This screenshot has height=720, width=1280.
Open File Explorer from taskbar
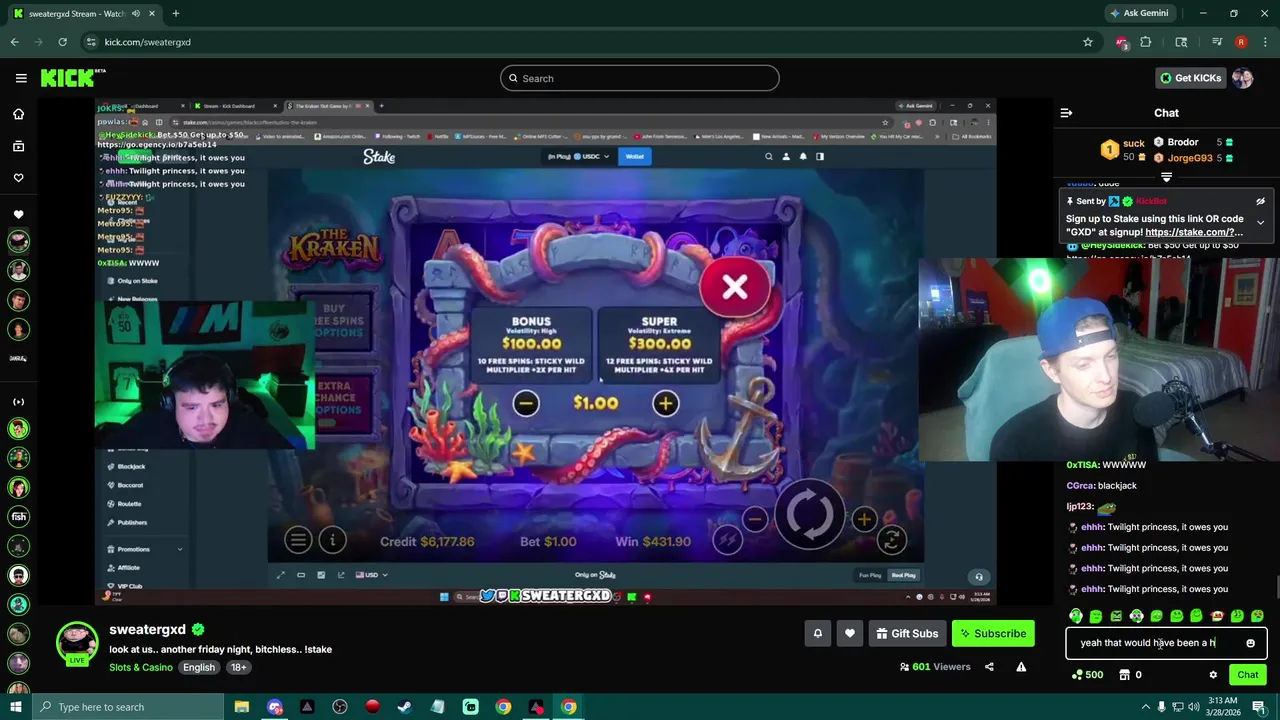pyautogui.click(x=242, y=707)
